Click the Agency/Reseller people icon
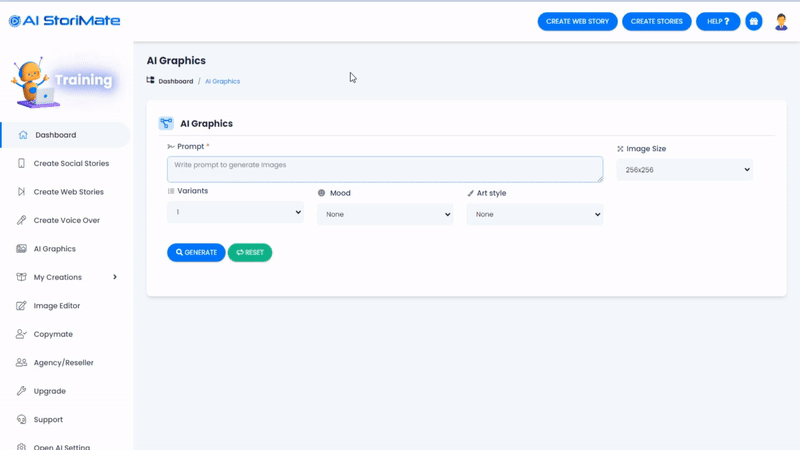The height and width of the screenshot is (450, 800). pos(21,362)
